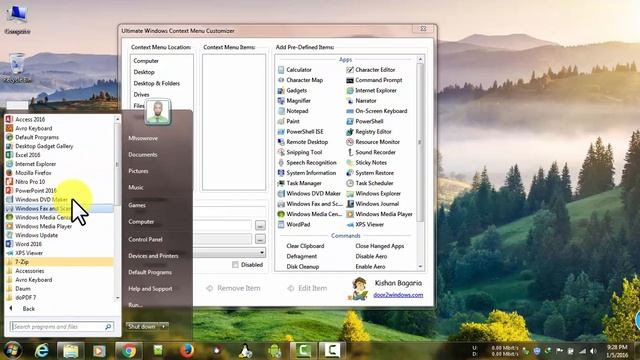
Task: Choose Desktop context menu location
Action: tap(144, 72)
